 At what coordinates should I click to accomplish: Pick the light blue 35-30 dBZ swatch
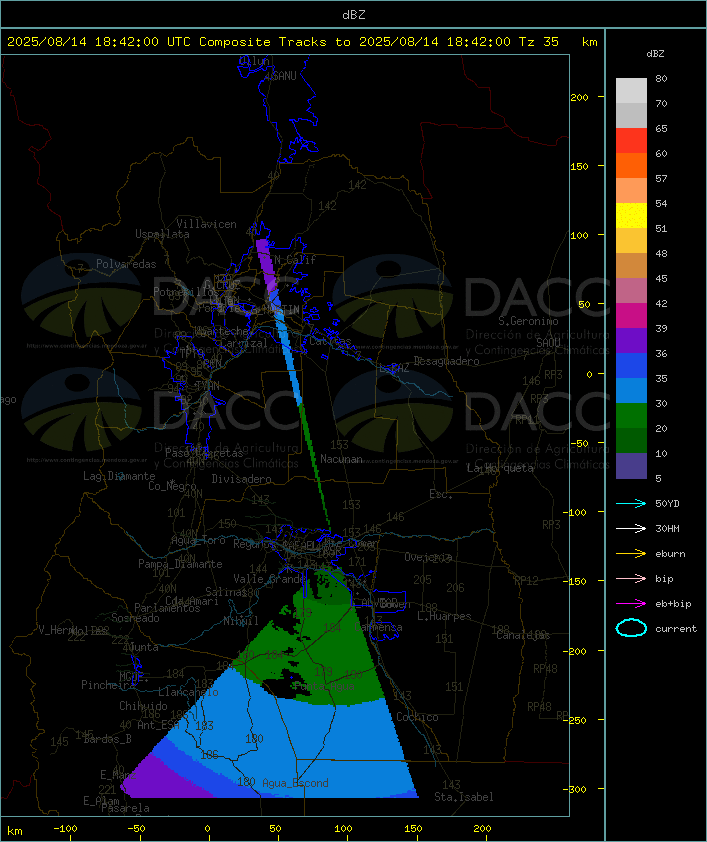tap(631, 391)
